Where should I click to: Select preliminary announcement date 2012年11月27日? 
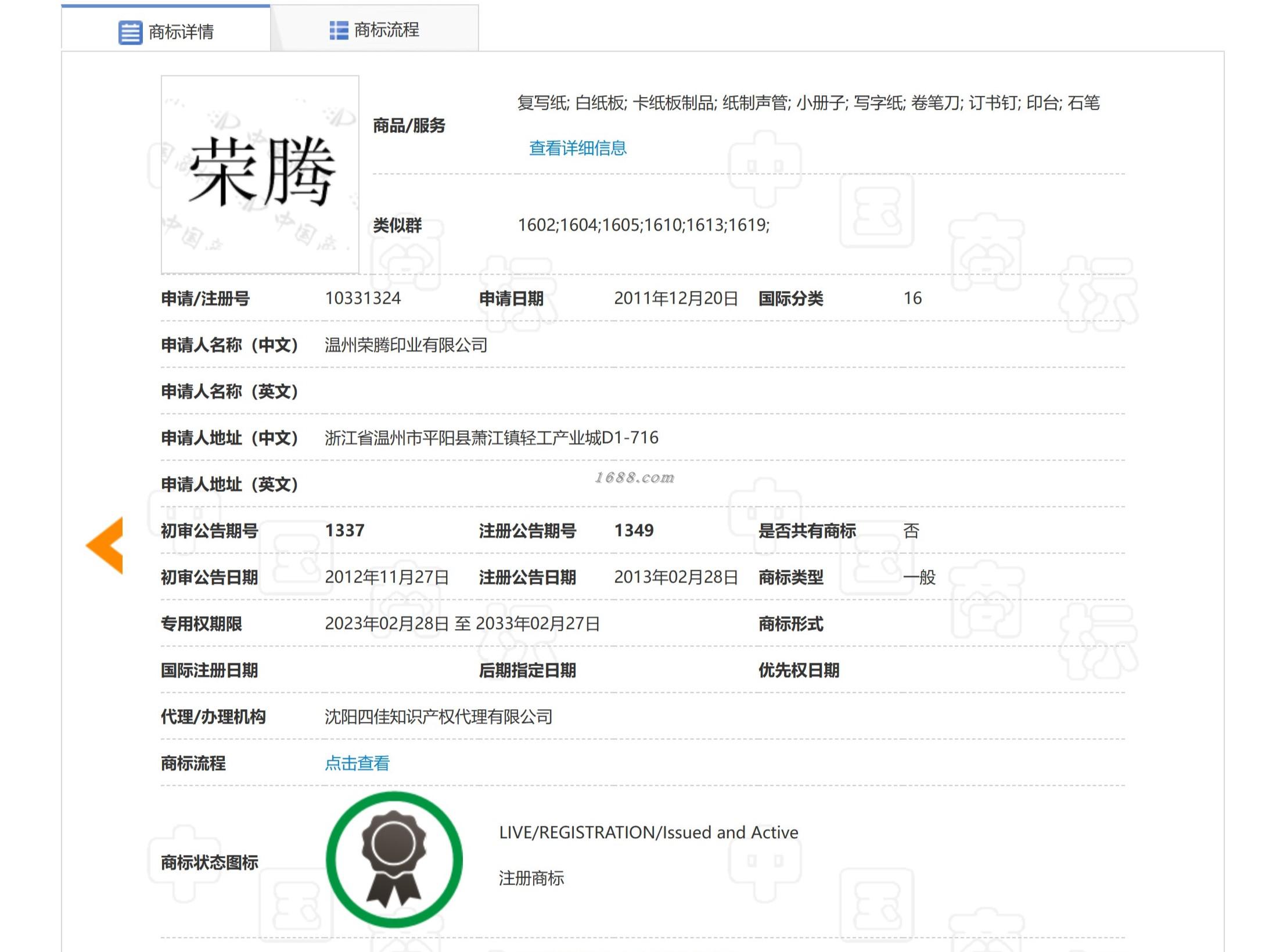(x=387, y=577)
